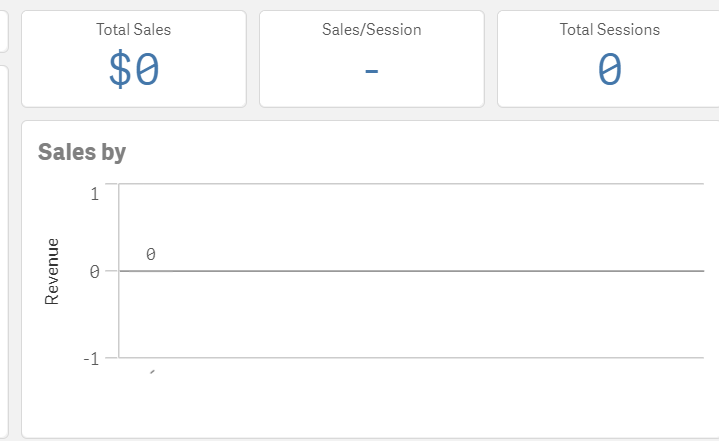Click the x-axis category mark below chart
Image resolution: width=719 pixels, height=441 pixels.
pyautogui.click(x=152, y=372)
